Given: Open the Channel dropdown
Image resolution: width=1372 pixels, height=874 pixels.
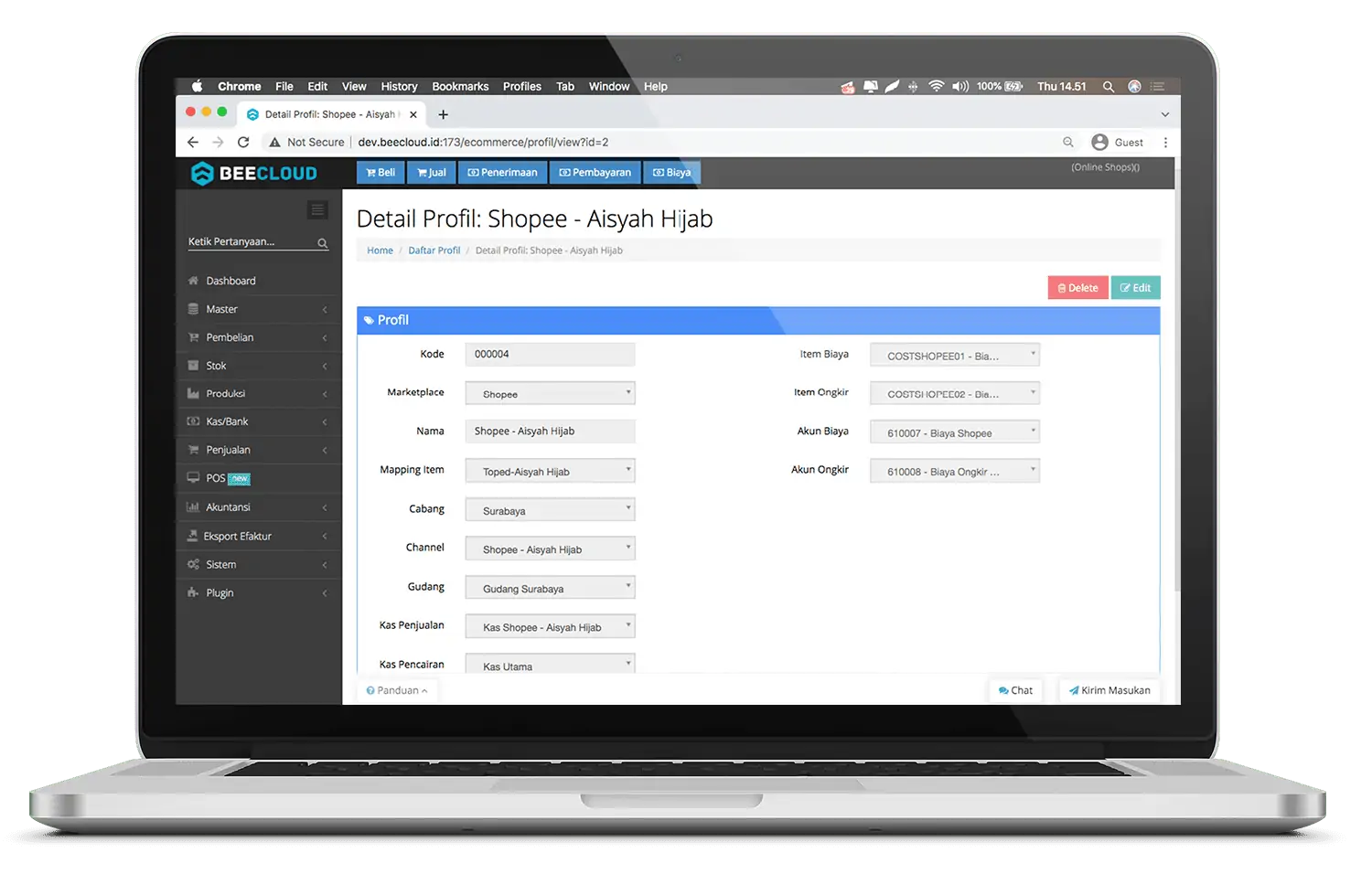Looking at the screenshot, I should 550,549.
